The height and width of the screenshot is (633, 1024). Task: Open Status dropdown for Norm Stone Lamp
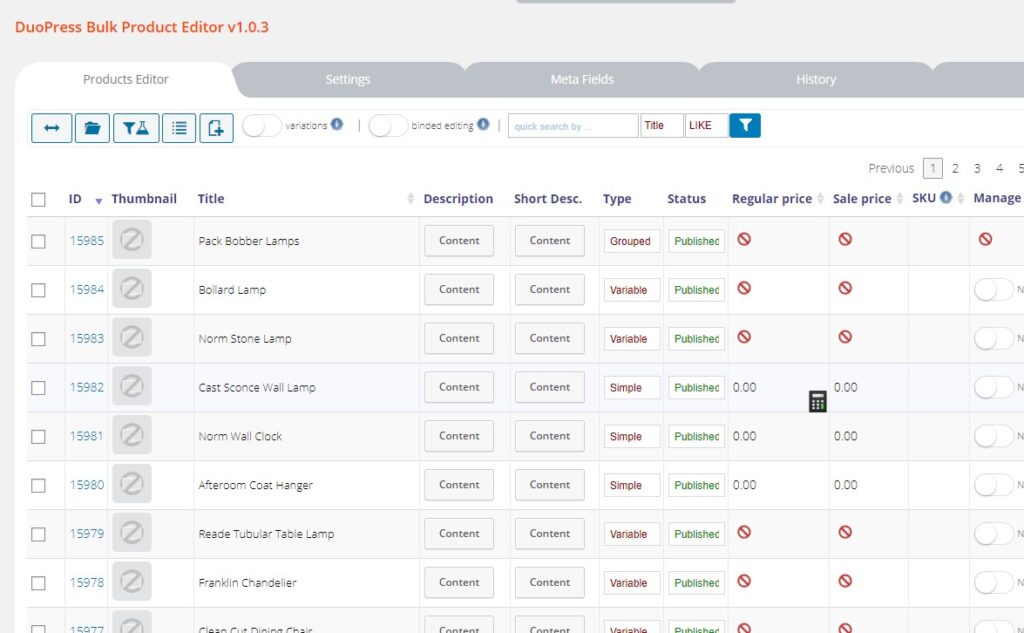click(x=696, y=339)
